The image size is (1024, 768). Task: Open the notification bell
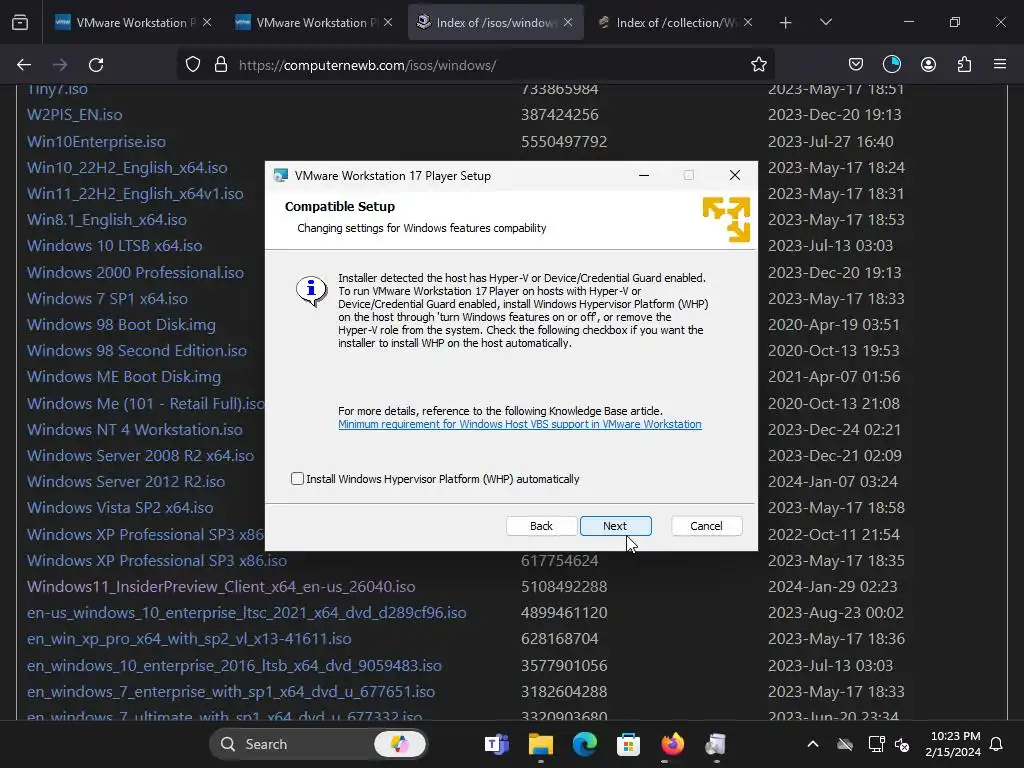(x=997, y=744)
